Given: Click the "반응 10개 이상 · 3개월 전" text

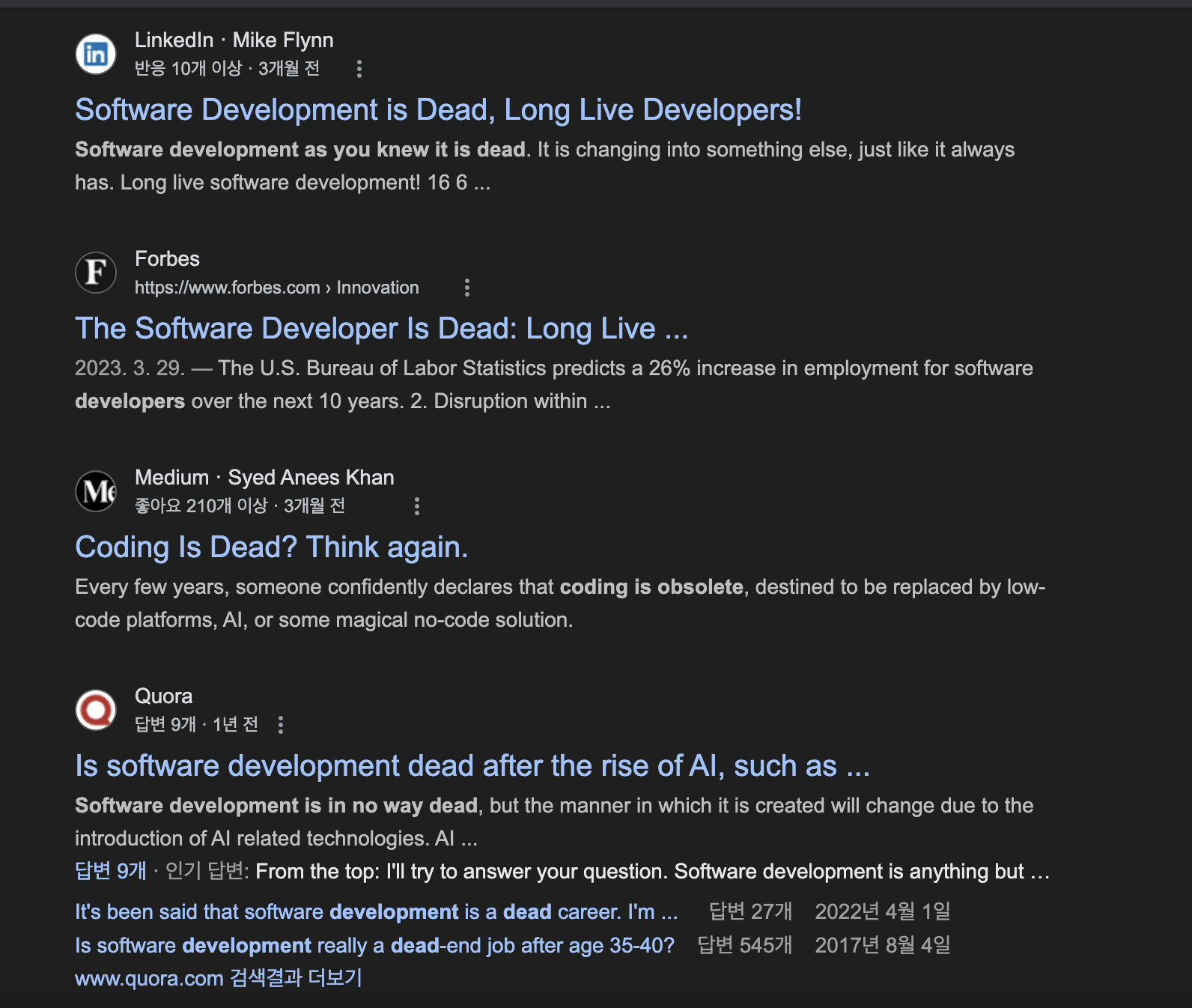Looking at the screenshot, I should click(x=227, y=69).
